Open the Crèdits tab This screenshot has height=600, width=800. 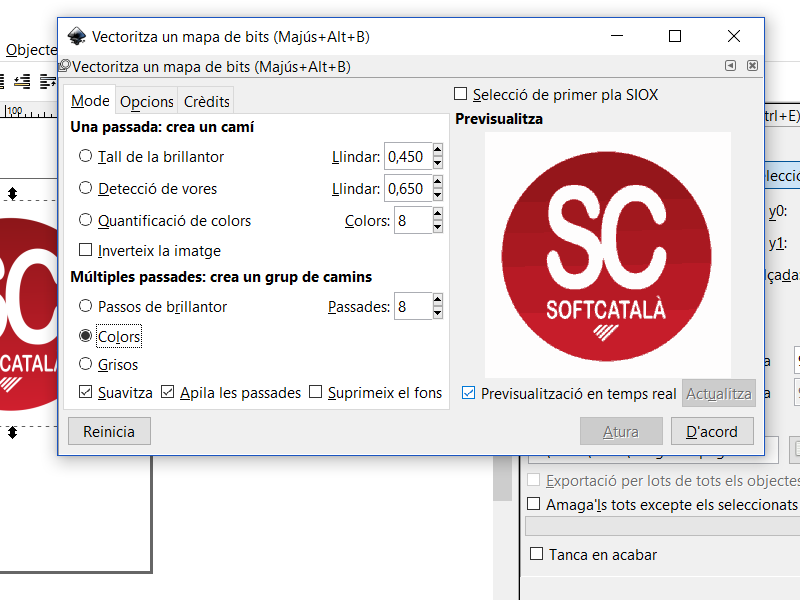coord(207,102)
